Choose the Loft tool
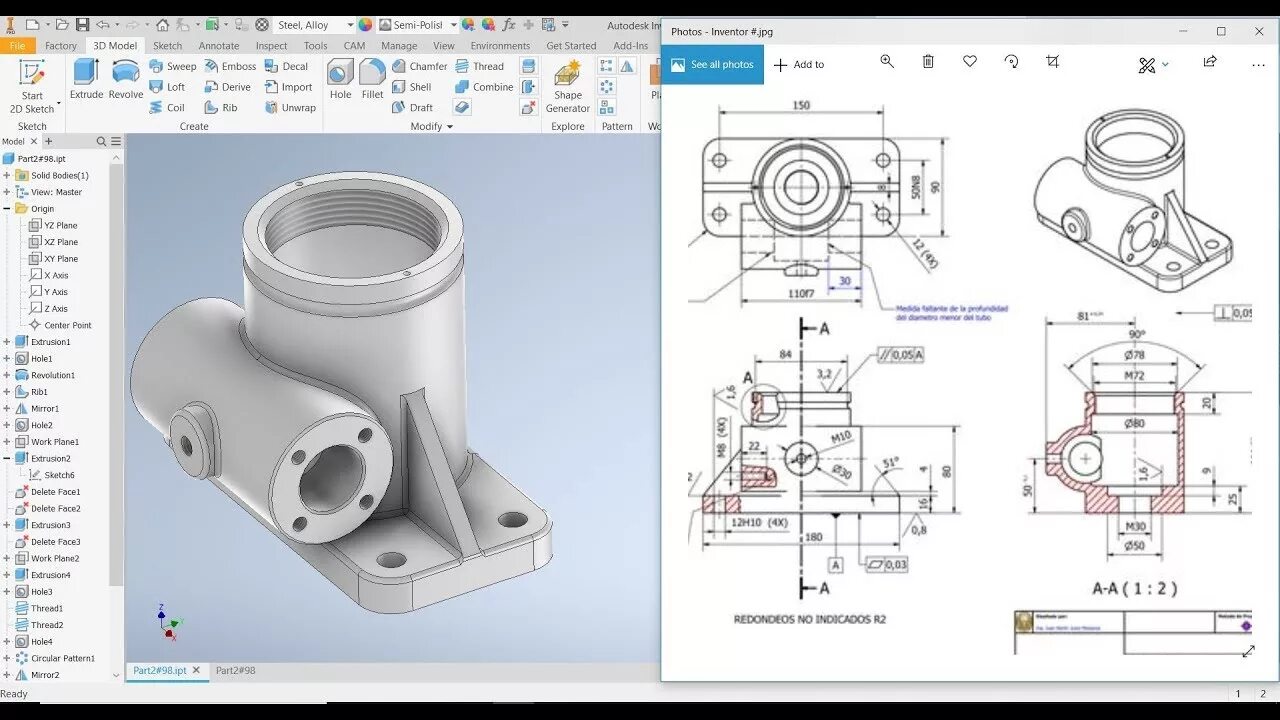Image resolution: width=1280 pixels, height=720 pixels. (167, 87)
